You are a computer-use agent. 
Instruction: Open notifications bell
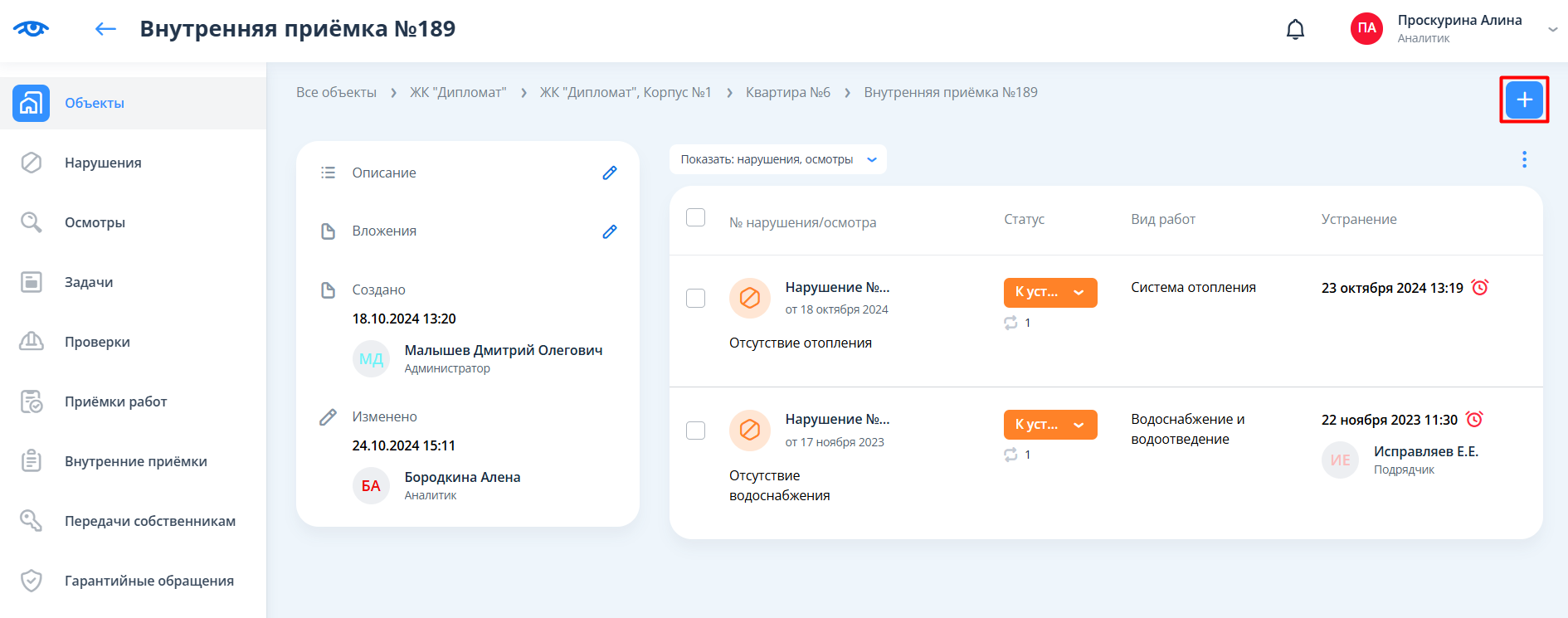[1295, 30]
